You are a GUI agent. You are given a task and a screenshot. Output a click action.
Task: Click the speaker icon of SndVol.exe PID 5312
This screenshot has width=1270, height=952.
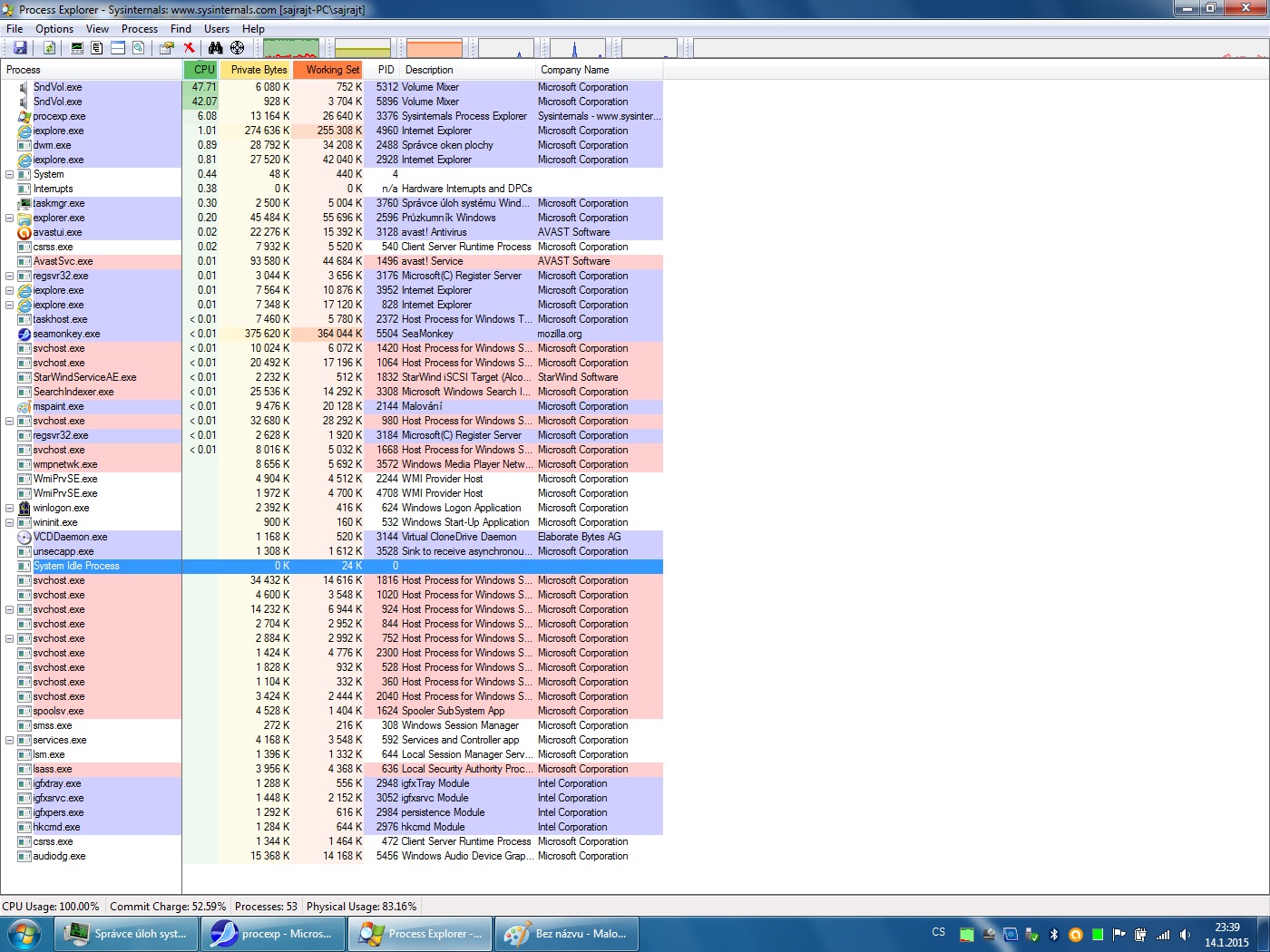point(24,87)
